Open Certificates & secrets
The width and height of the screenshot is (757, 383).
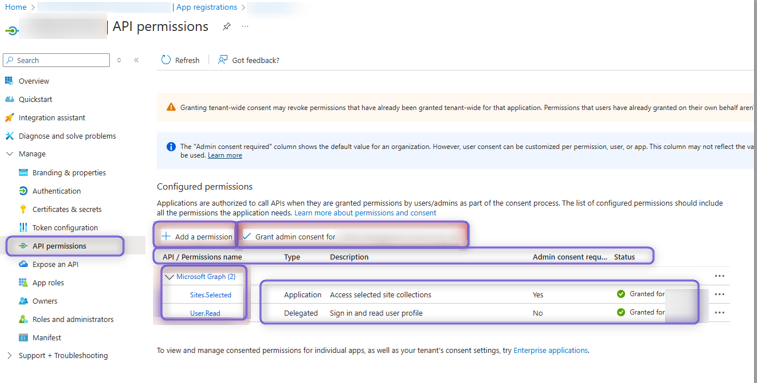(67, 210)
